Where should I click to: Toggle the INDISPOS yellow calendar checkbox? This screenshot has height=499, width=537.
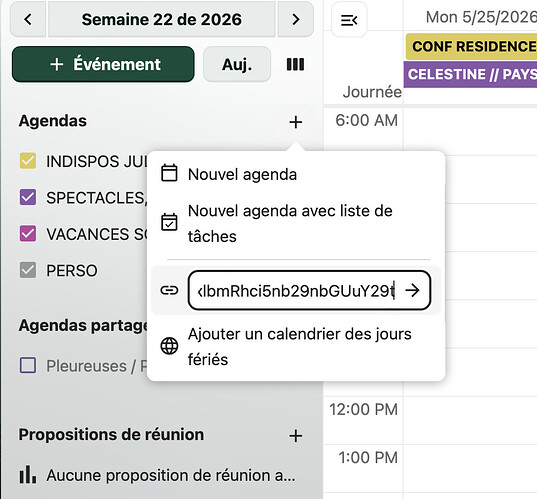pyautogui.click(x=28, y=161)
